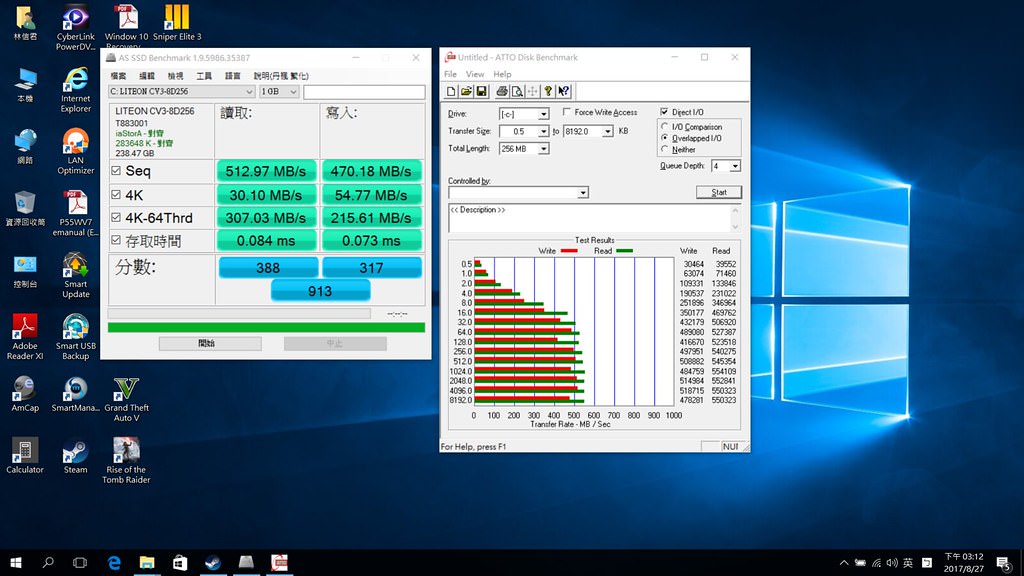
Task: Open the Calculator desktop icon
Action: [x=25, y=456]
